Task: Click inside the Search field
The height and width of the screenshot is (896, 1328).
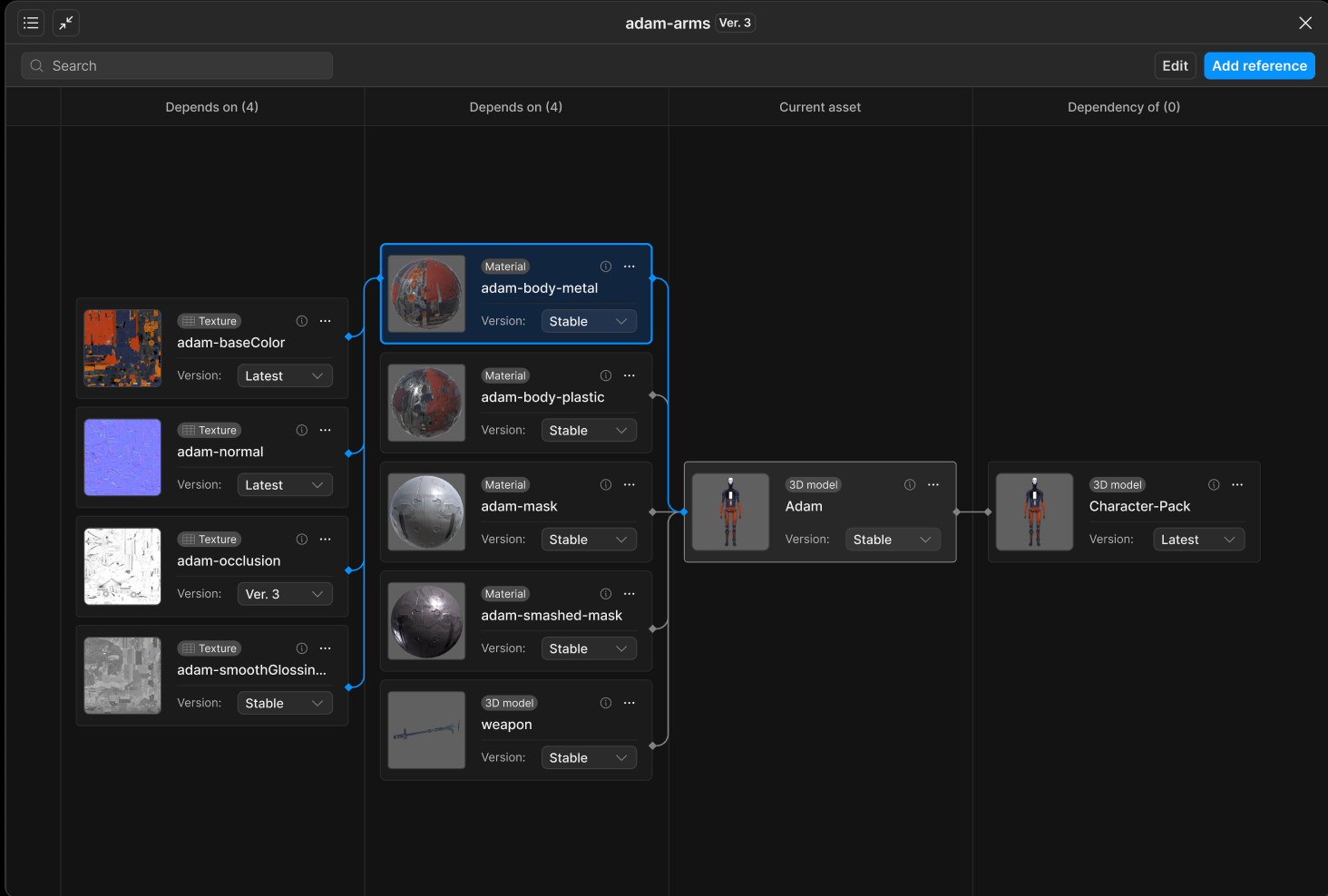Action: [x=176, y=65]
